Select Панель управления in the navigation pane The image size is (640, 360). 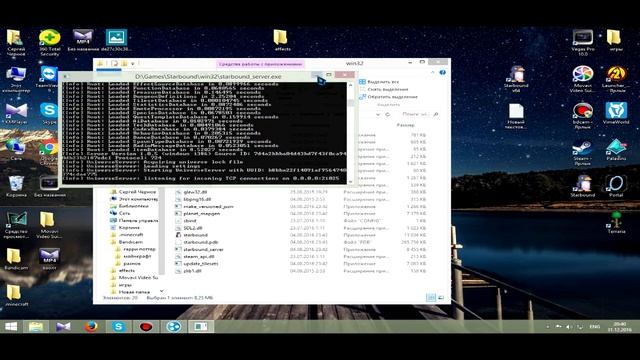pyautogui.click(x=134, y=220)
